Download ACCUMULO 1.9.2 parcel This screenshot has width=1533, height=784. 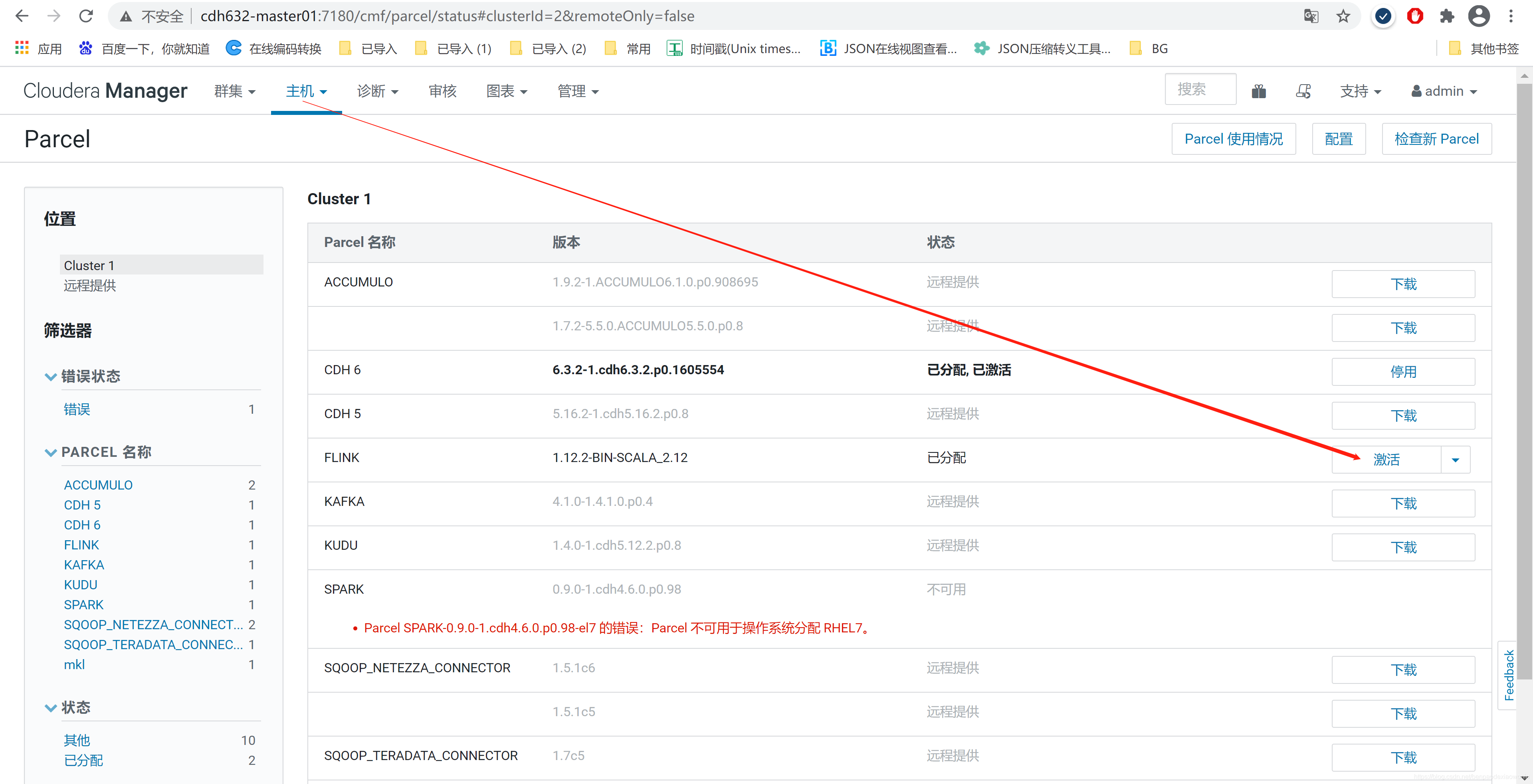tap(1403, 284)
